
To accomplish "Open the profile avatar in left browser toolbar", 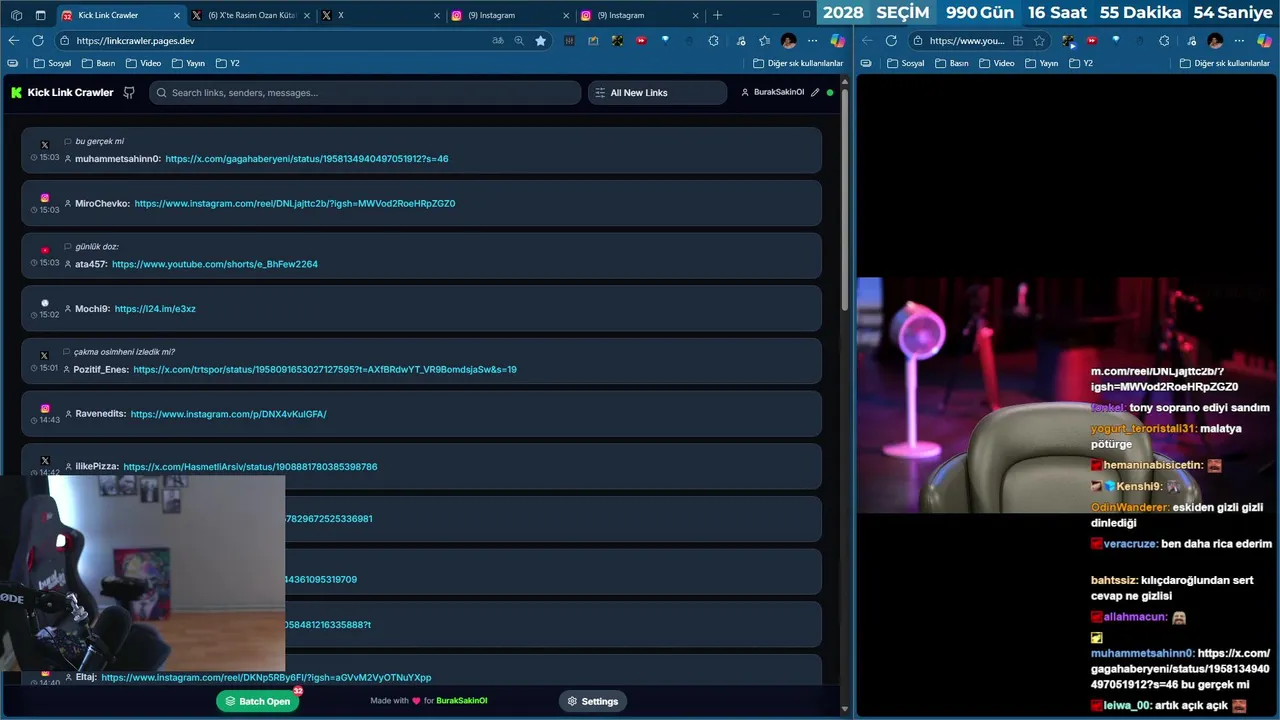I will coord(789,41).
